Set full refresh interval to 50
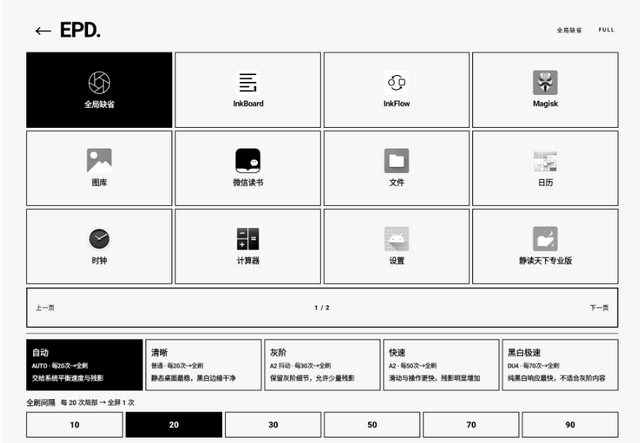640x443 pixels. 372,425
